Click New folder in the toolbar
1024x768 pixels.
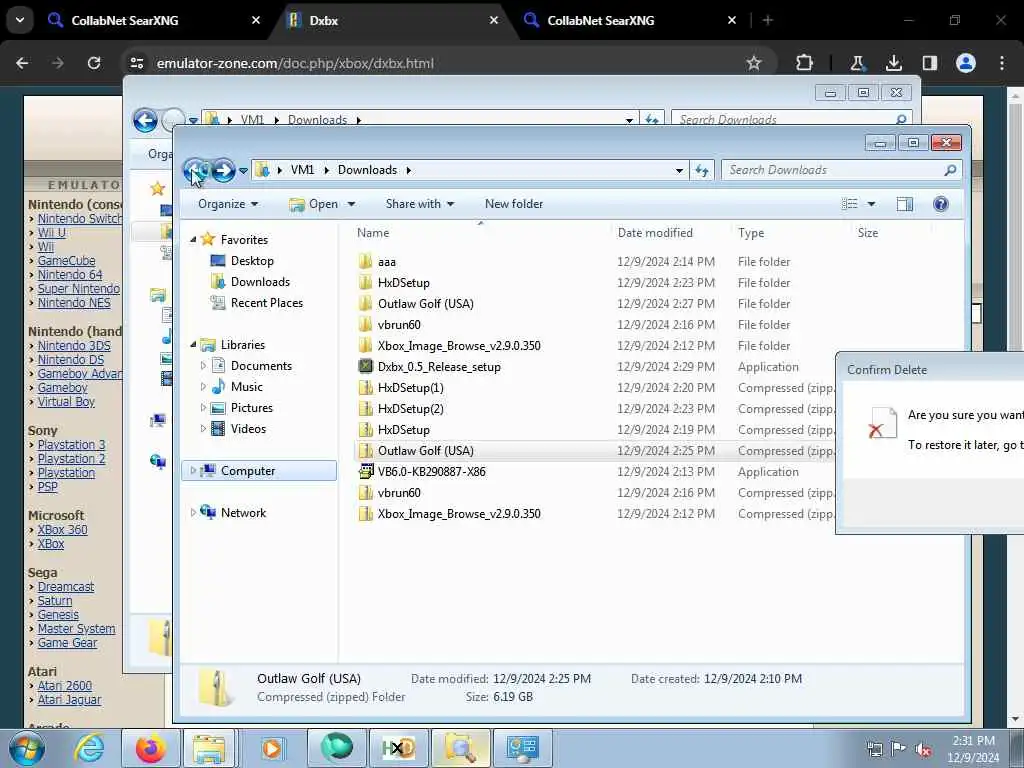coord(514,204)
